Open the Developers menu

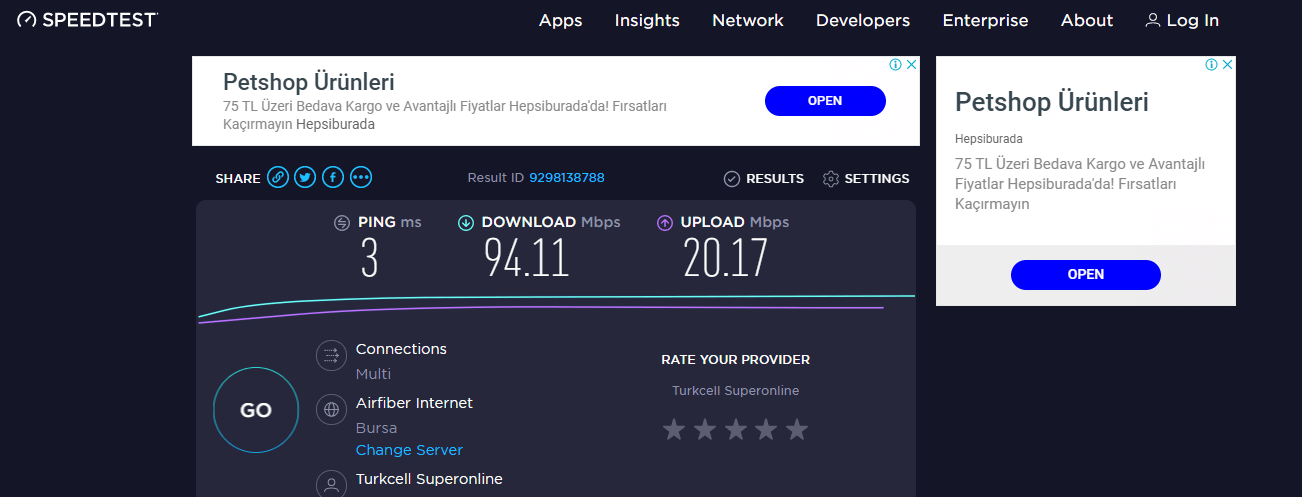[862, 20]
